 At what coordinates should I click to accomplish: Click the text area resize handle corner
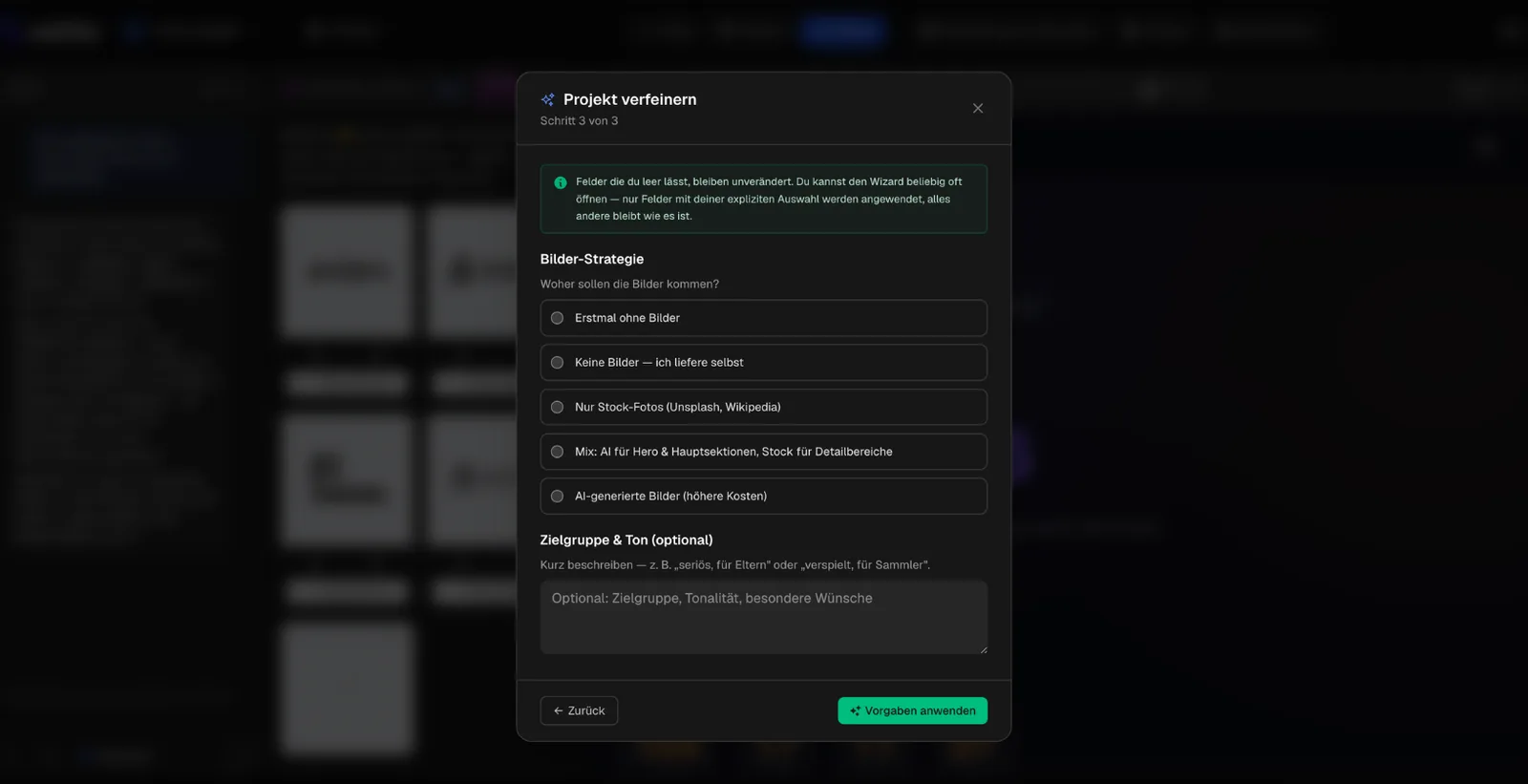(x=983, y=649)
